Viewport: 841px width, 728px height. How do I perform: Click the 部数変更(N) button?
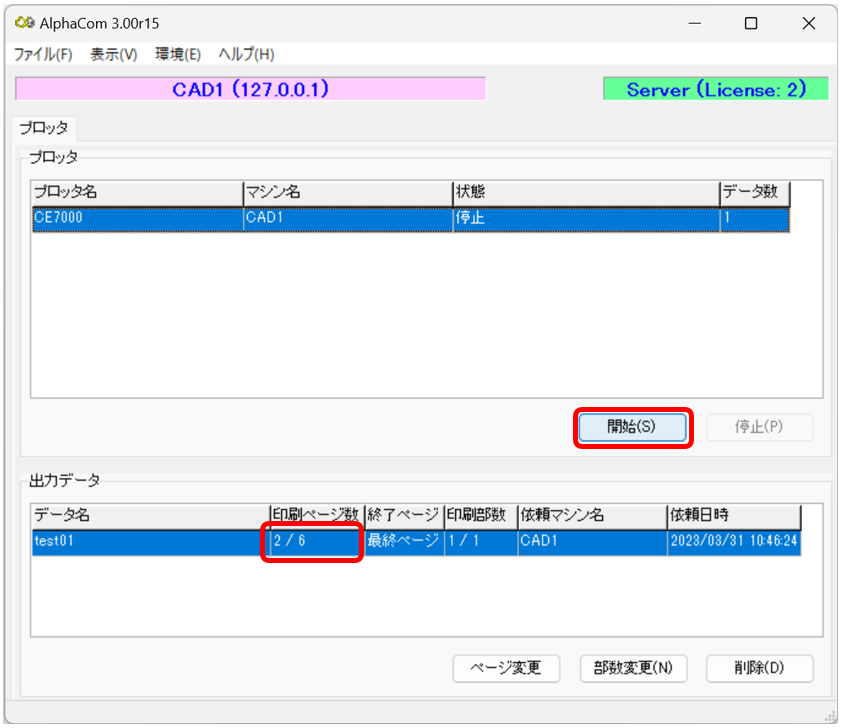coord(633,668)
